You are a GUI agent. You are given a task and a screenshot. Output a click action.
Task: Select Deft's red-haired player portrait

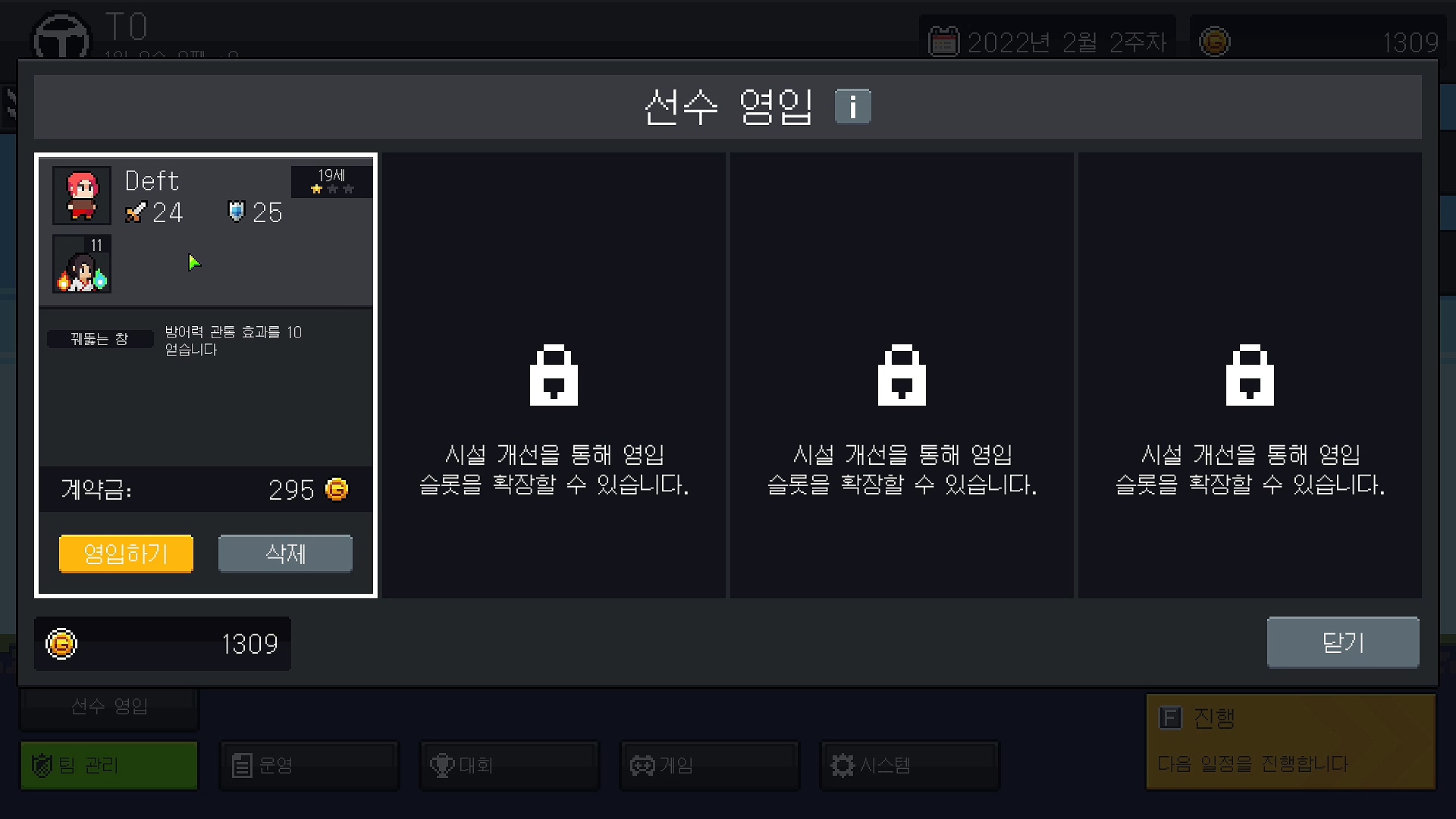pos(82,196)
